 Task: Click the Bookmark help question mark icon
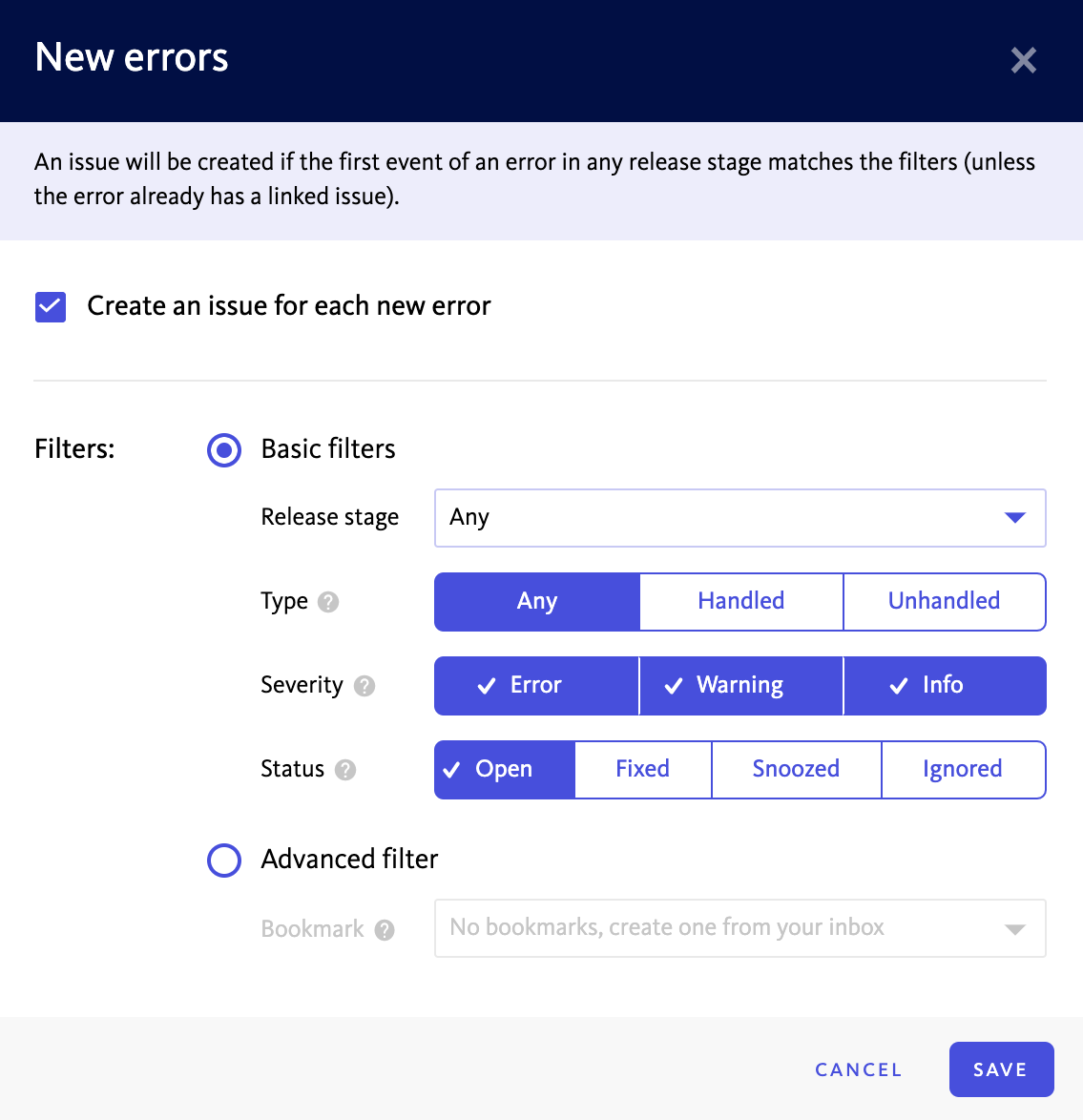tap(385, 930)
